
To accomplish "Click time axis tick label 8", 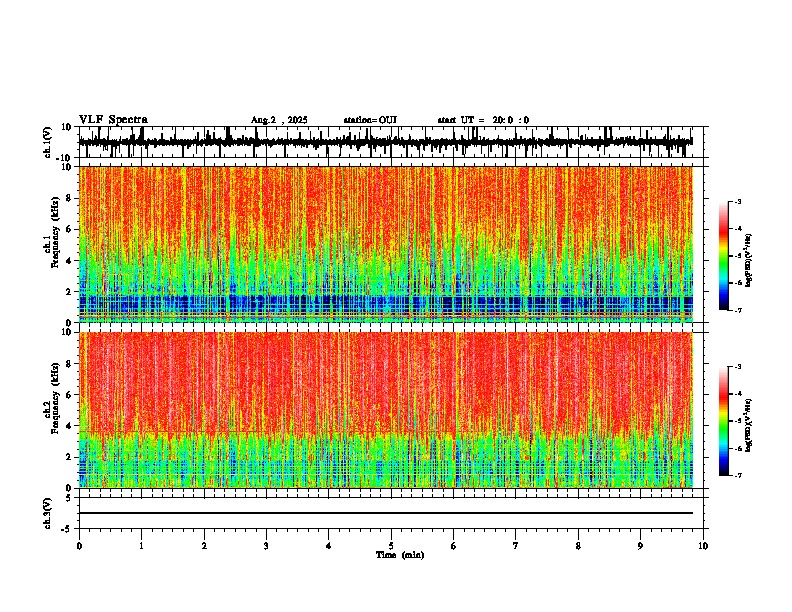I will pos(578,546).
